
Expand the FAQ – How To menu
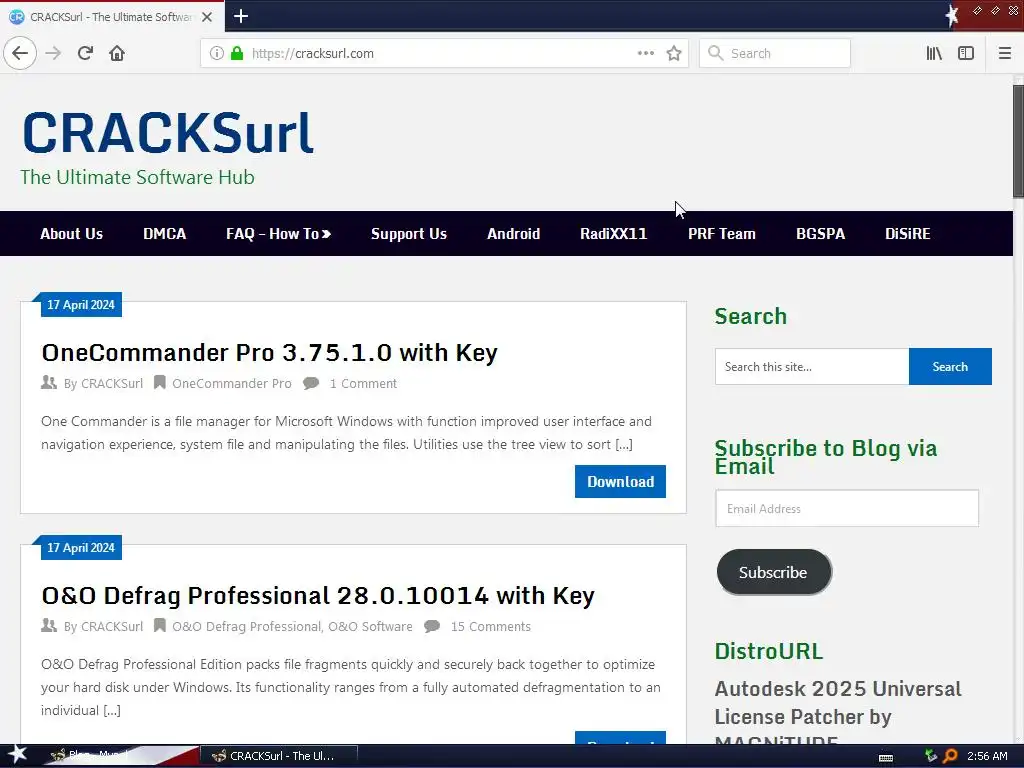pyautogui.click(x=278, y=234)
